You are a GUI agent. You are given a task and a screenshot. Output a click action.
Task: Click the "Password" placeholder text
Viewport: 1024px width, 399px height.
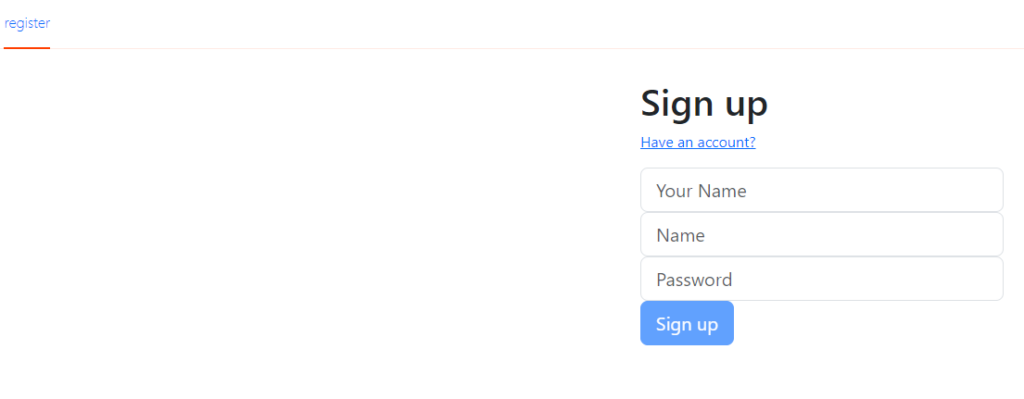click(694, 279)
